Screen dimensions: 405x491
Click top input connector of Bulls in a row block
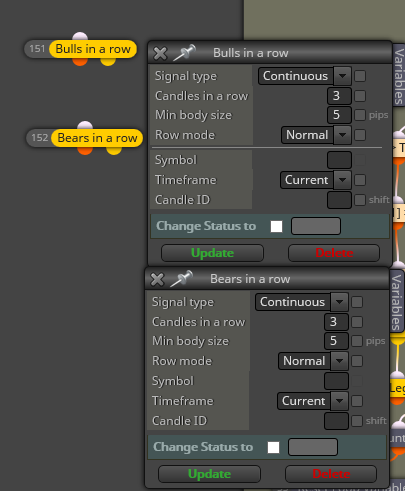tap(80, 36)
